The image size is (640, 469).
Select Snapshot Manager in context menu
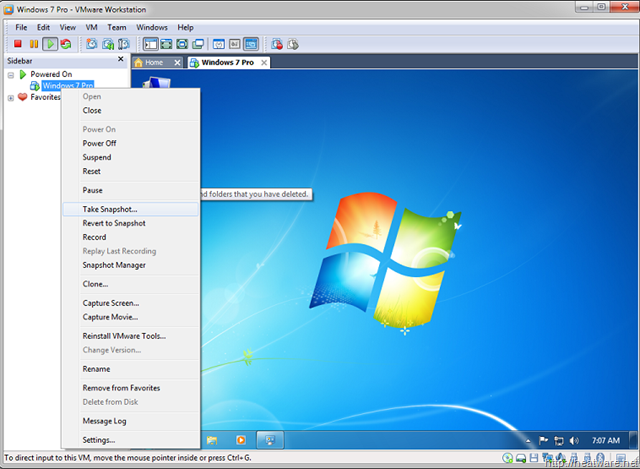(114, 265)
